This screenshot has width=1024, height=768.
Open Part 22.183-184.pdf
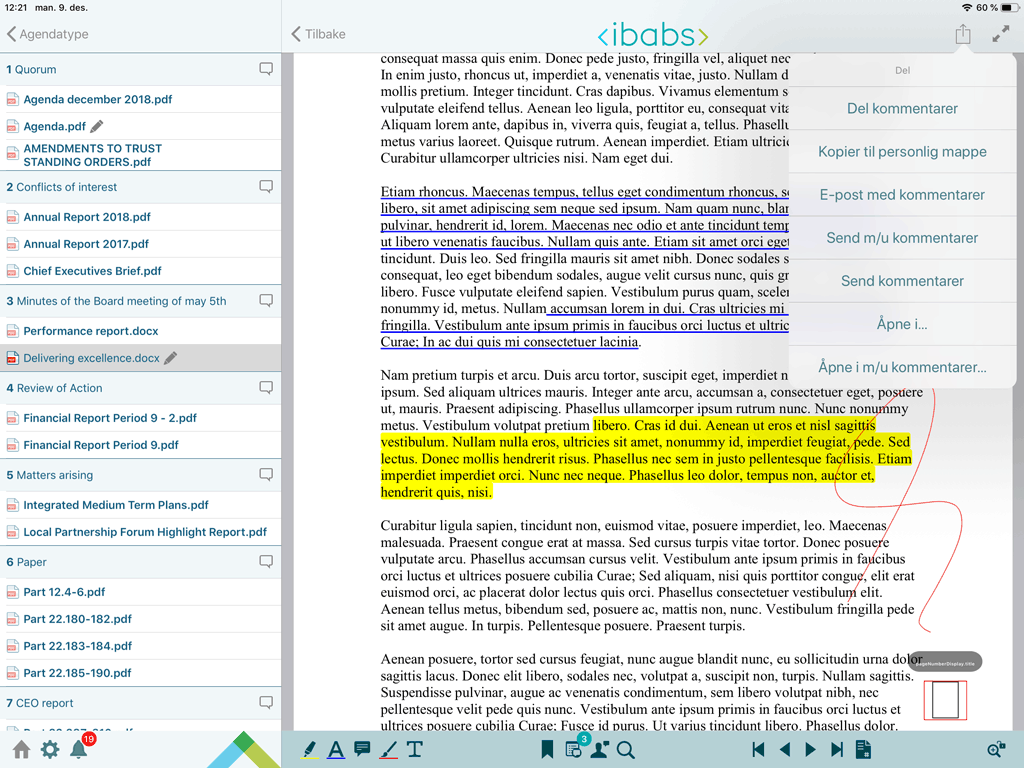(x=140, y=646)
